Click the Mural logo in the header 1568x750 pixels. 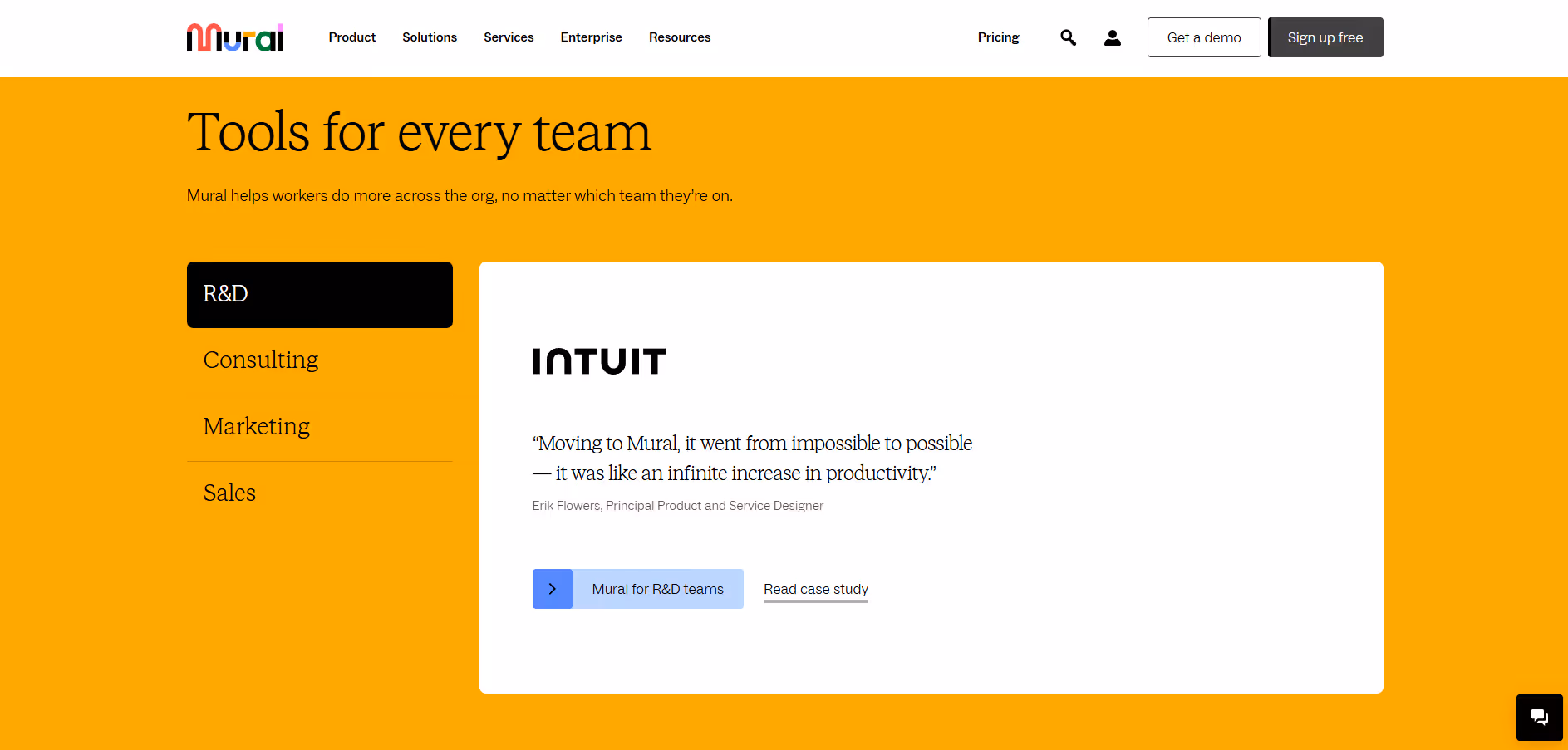pos(235,37)
